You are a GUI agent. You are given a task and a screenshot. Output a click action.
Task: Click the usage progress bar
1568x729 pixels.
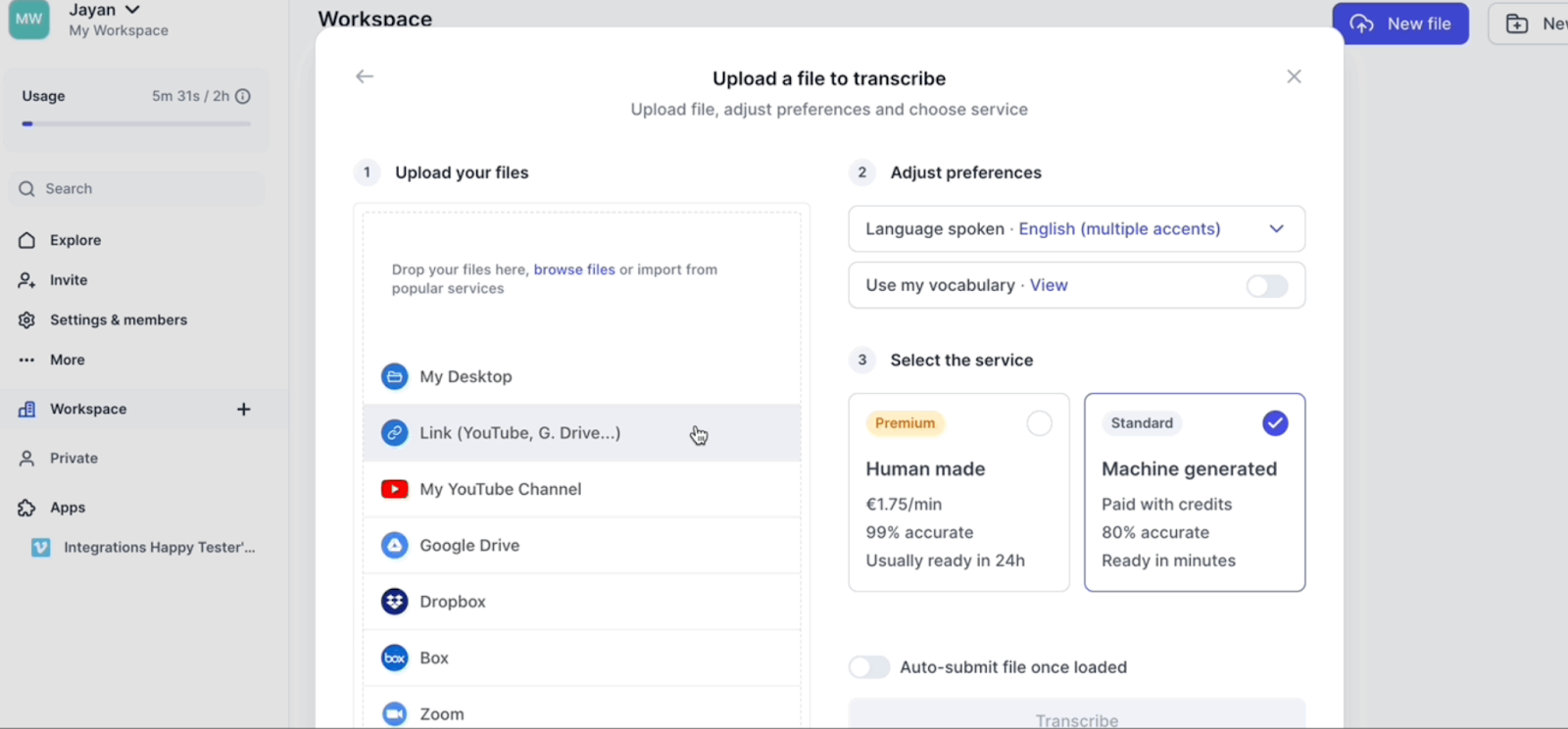click(136, 124)
